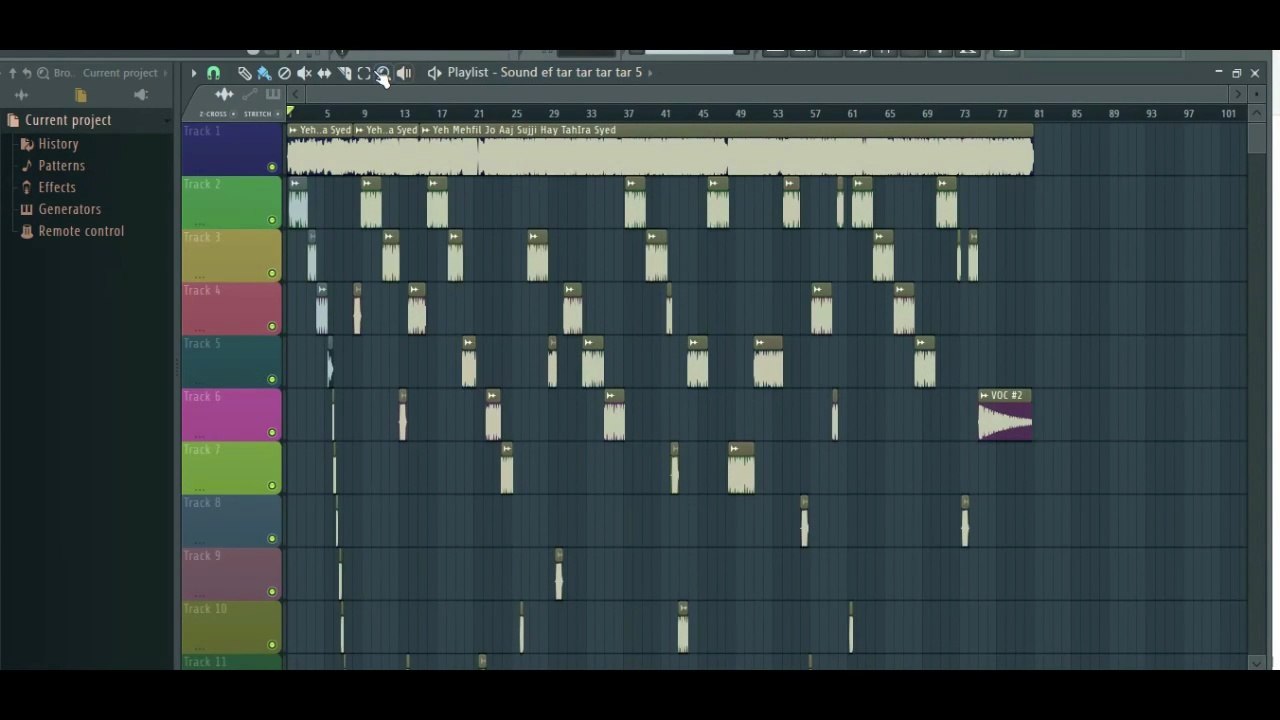Image resolution: width=1280 pixels, height=720 pixels.
Task: Select the Delete tool in playlist toolbar
Action: tap(284, 73)
